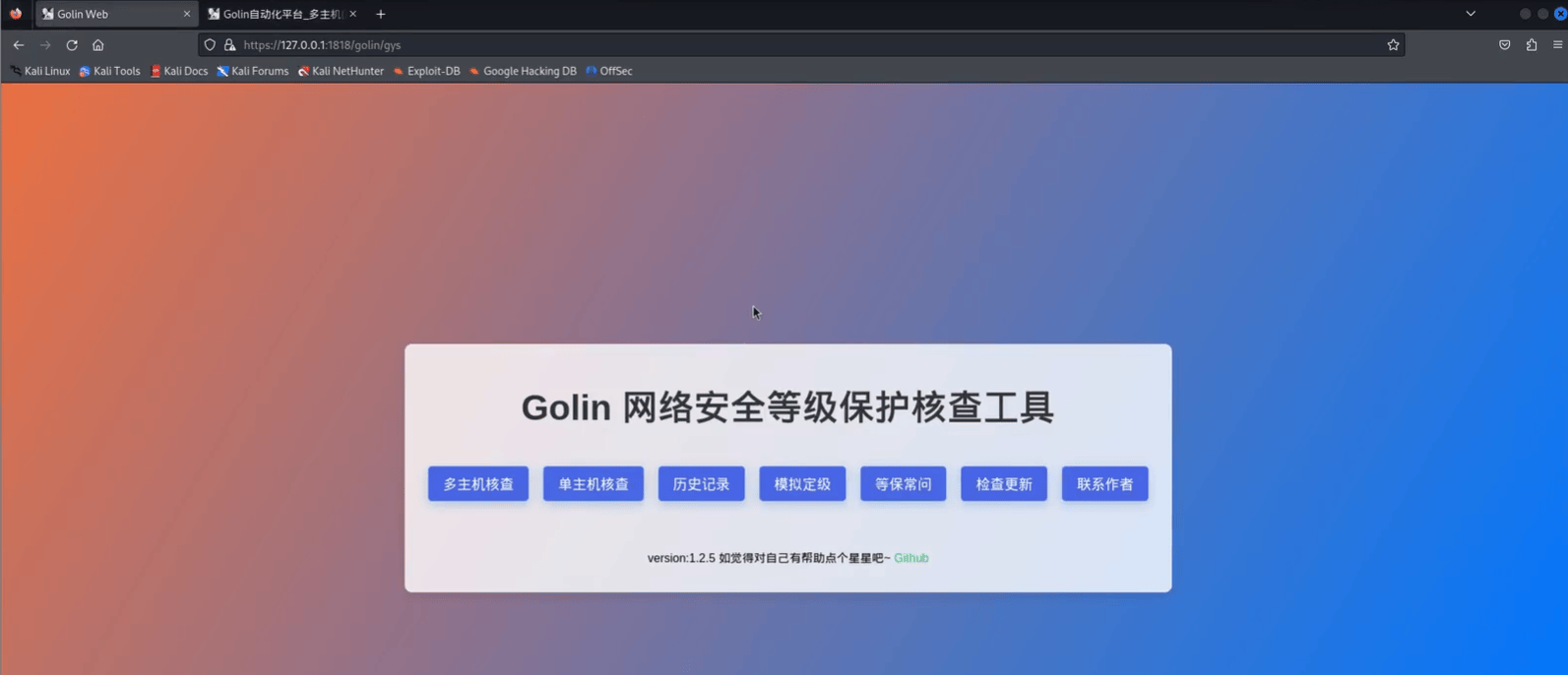Click the 联系作者 contact author button
This screenshot has height=675, width=1568.
click(x=1105, y=484)
